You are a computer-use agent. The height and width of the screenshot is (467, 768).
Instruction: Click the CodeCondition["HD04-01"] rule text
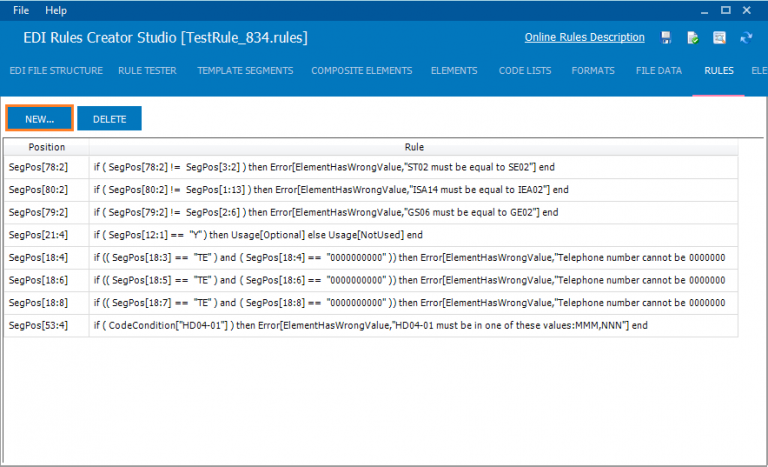tap(370, 325)
